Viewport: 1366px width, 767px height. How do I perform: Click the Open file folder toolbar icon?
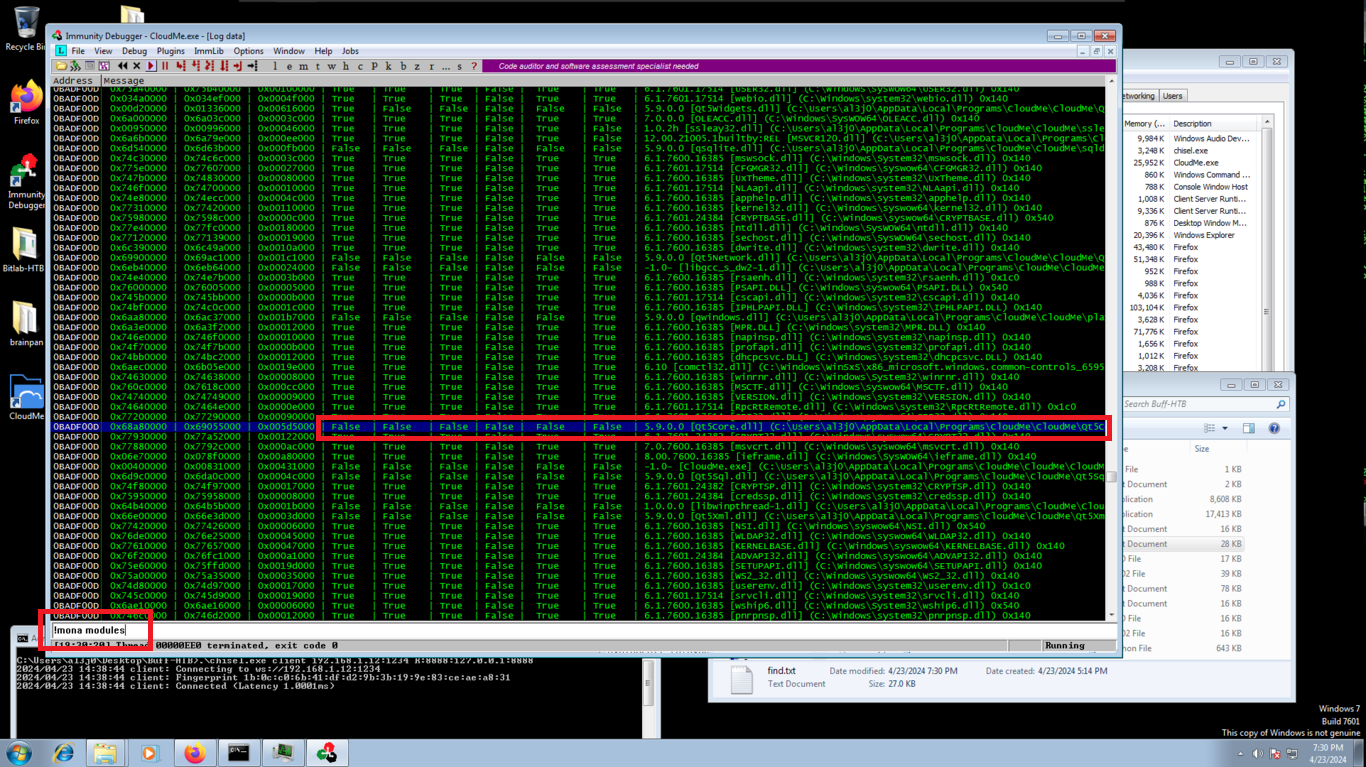pyautogui.click(x=61, y=66)
